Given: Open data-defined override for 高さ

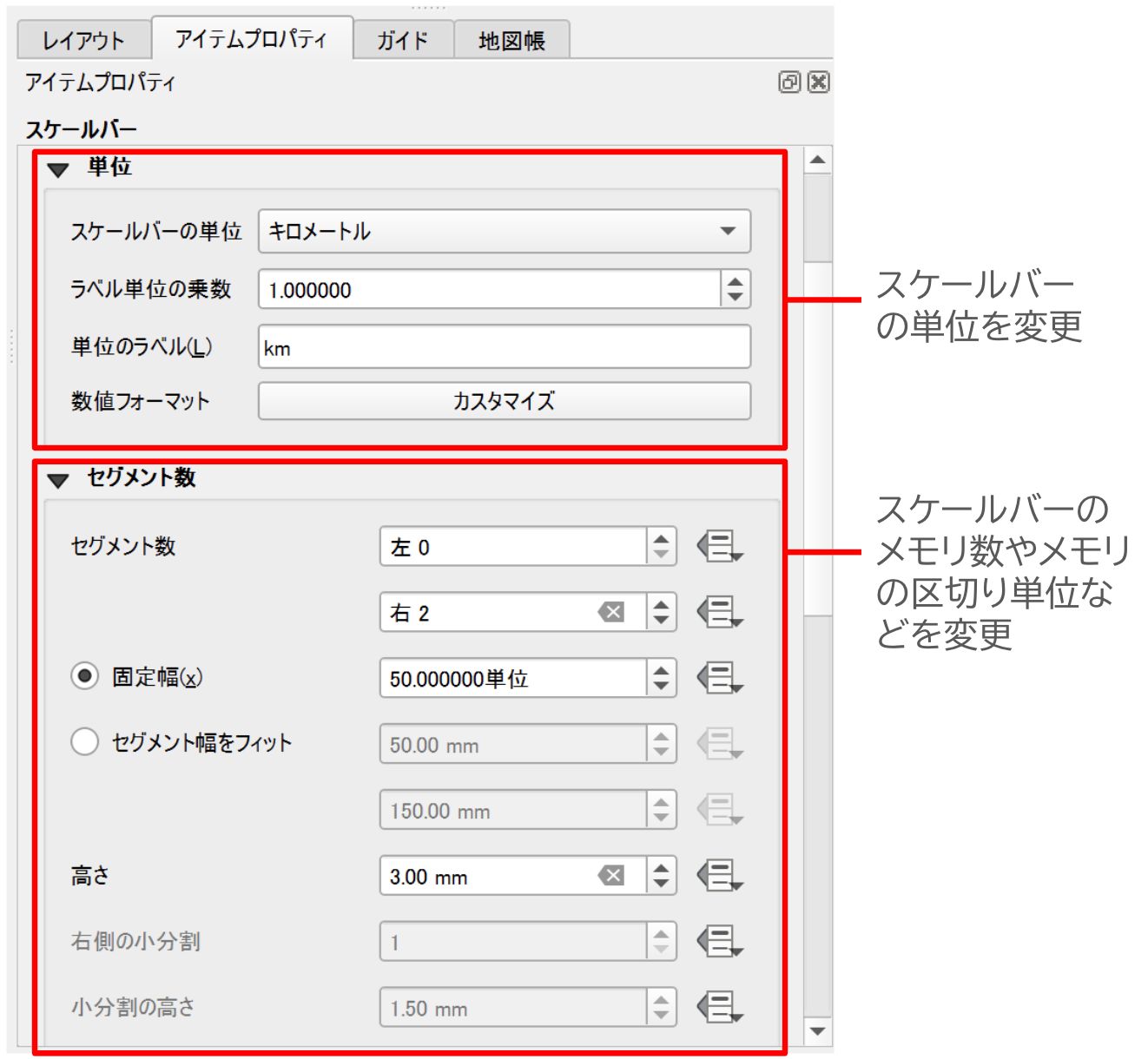Looking at the screenshot, I should (x=720, y=876).
